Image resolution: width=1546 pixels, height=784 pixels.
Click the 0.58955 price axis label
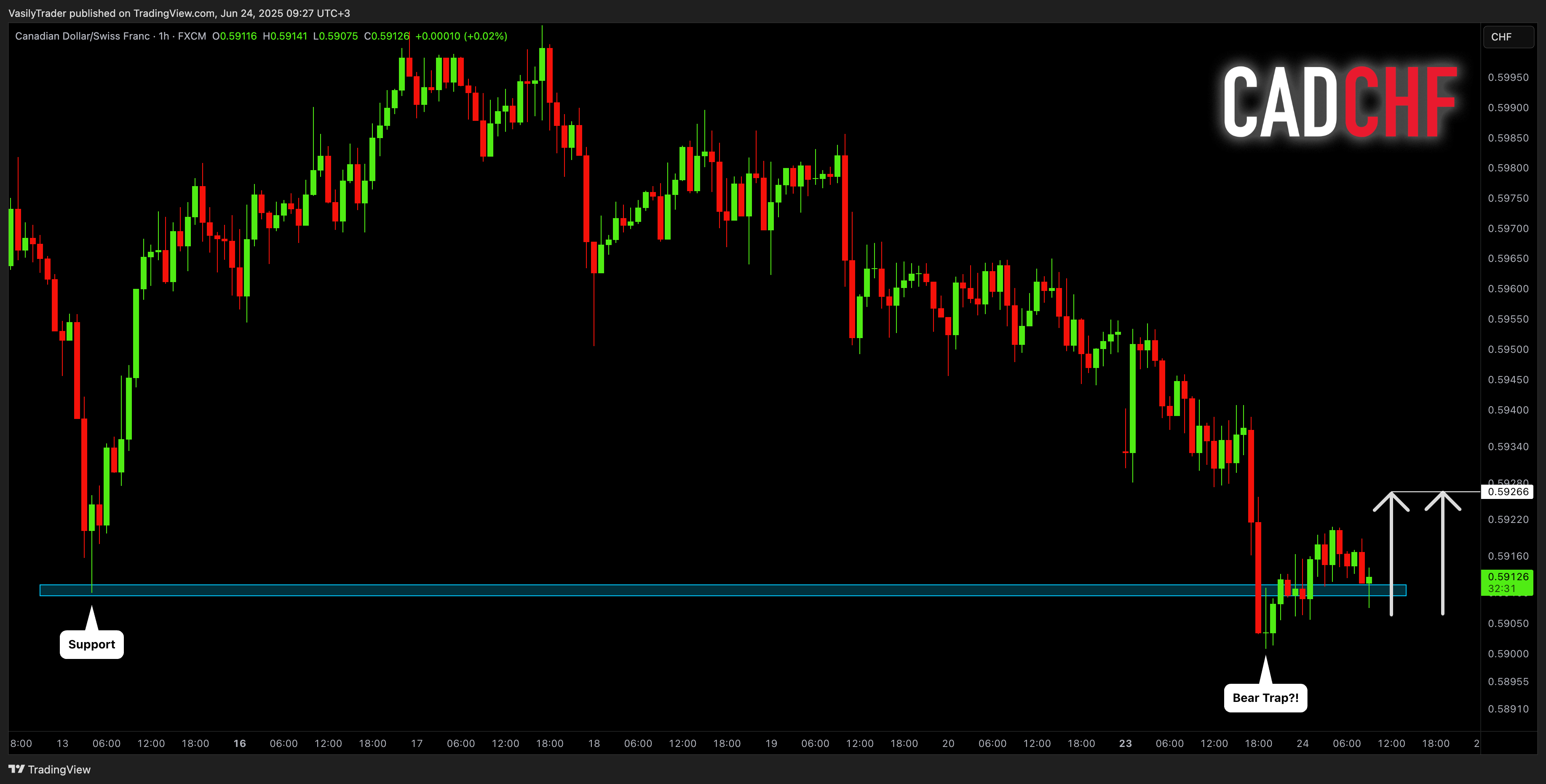pos(1508,681)
